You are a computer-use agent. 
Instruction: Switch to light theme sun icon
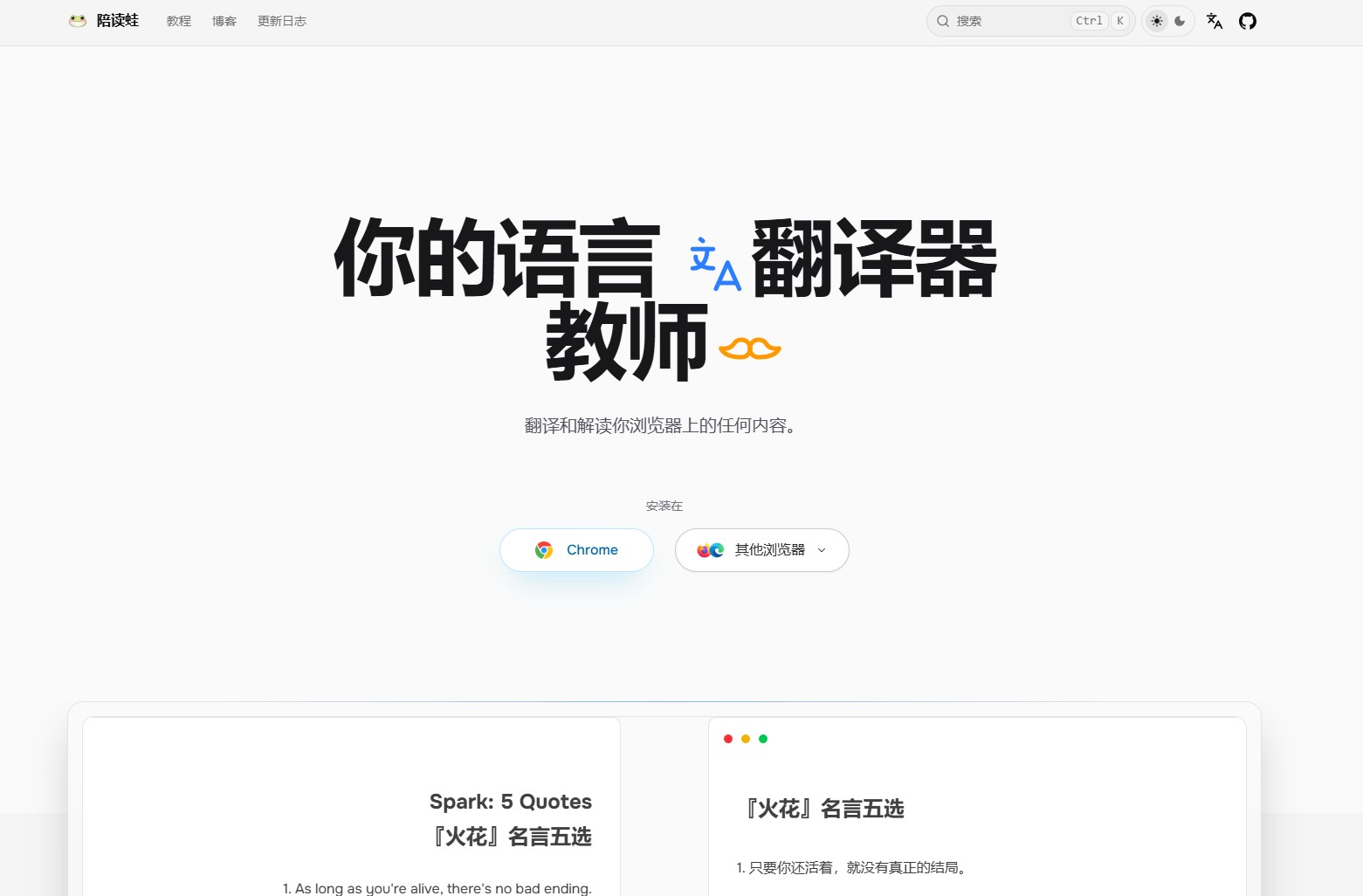(x=1157, y=21)
